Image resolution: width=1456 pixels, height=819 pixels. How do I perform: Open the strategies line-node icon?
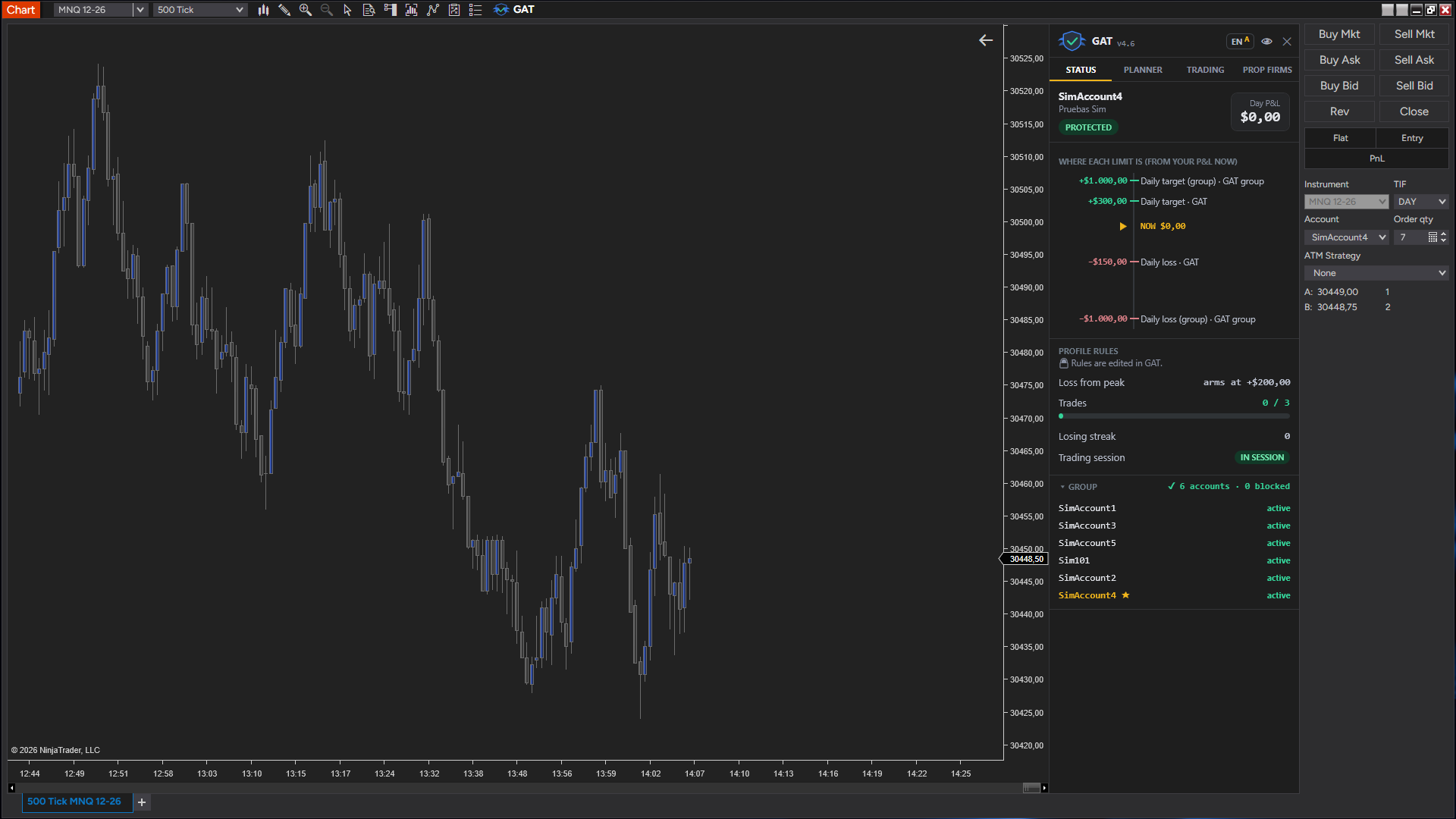coord(432,10)
